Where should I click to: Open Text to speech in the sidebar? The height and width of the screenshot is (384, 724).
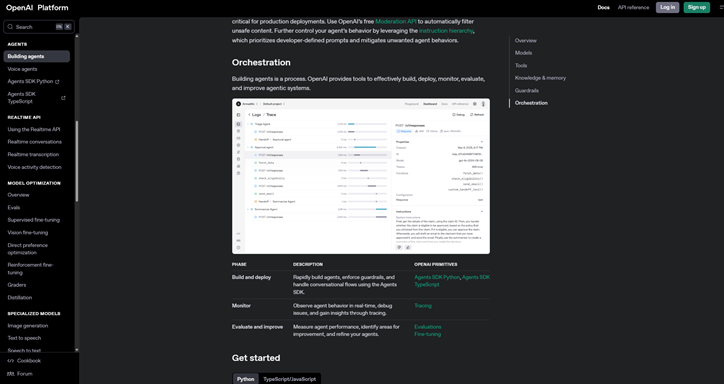tap(24, 338)
